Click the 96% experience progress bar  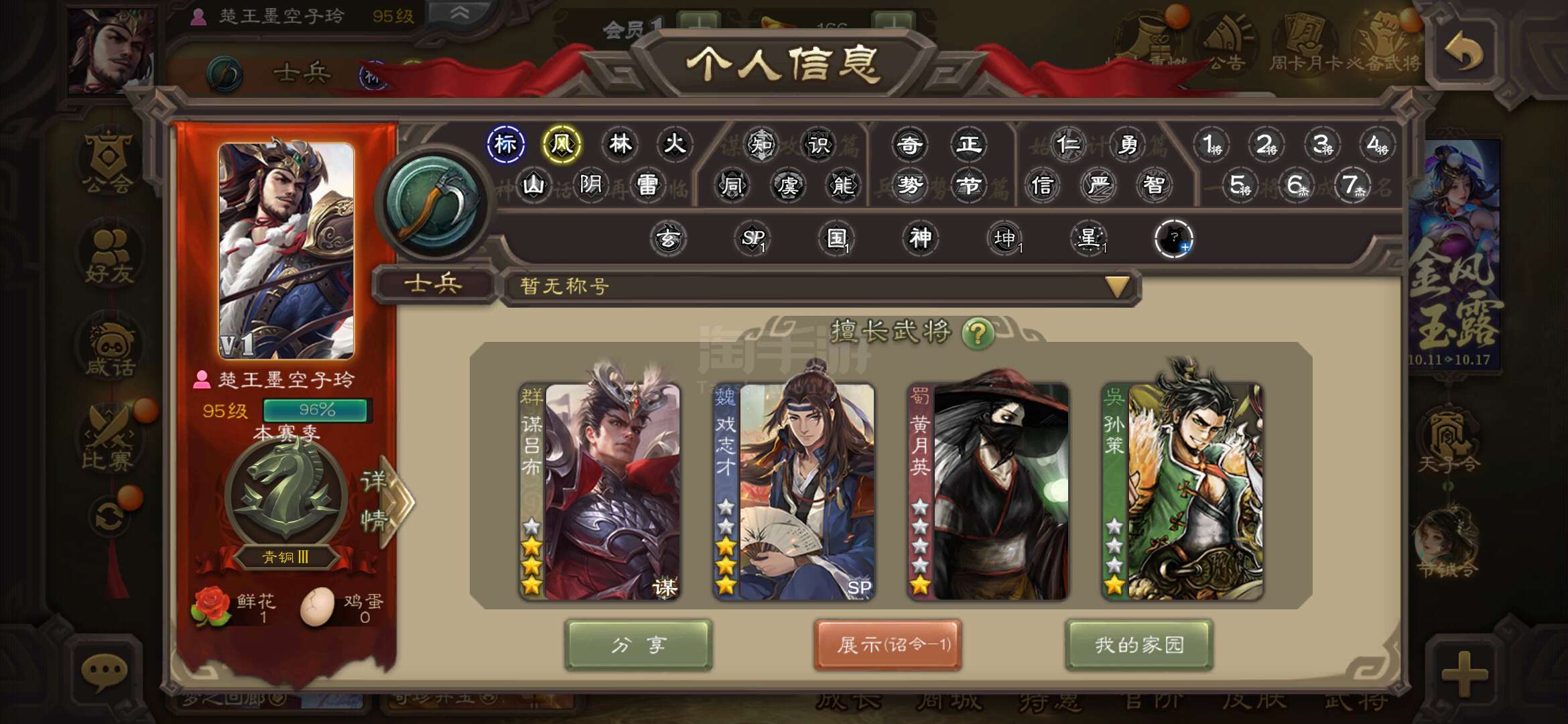click(x=316, y=410)
